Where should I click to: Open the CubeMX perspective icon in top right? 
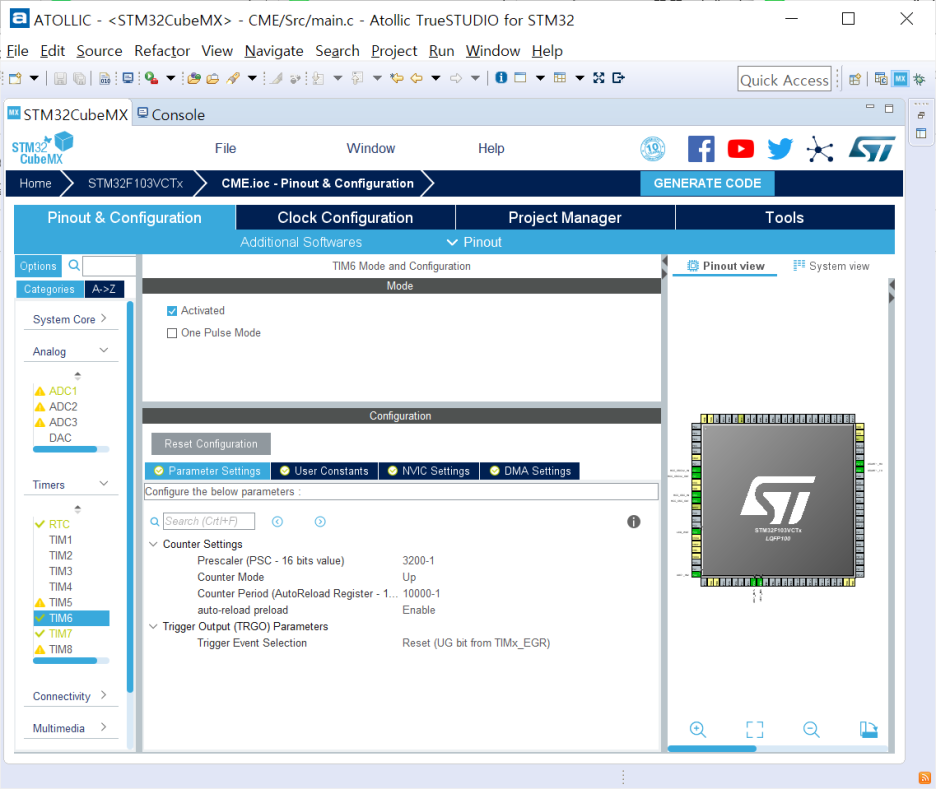click(x=900, y=78)
